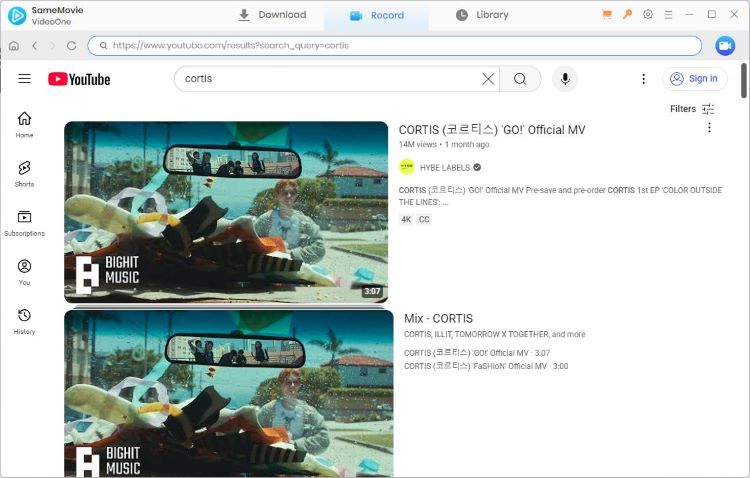
Task: Open SameMovie settings gear
Action: click(648, 14)
